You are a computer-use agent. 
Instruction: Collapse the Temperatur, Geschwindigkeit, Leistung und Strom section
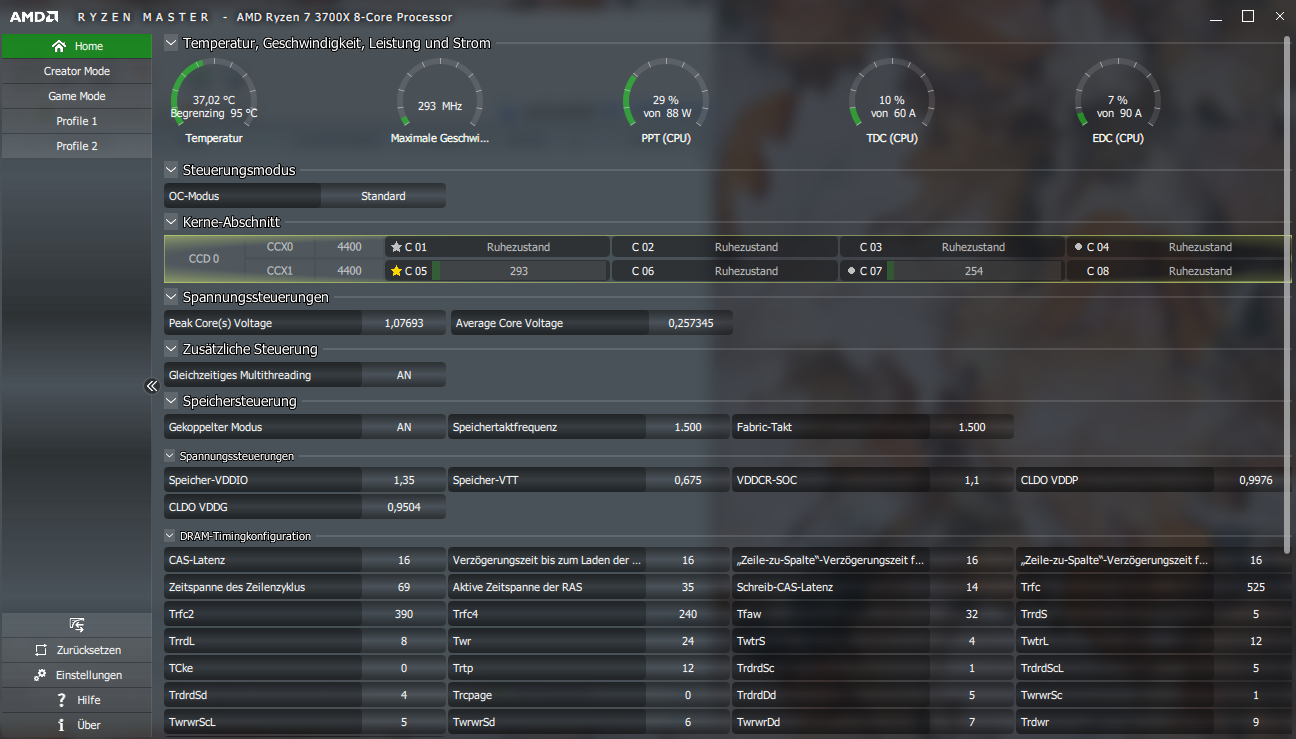coord(171,43)
